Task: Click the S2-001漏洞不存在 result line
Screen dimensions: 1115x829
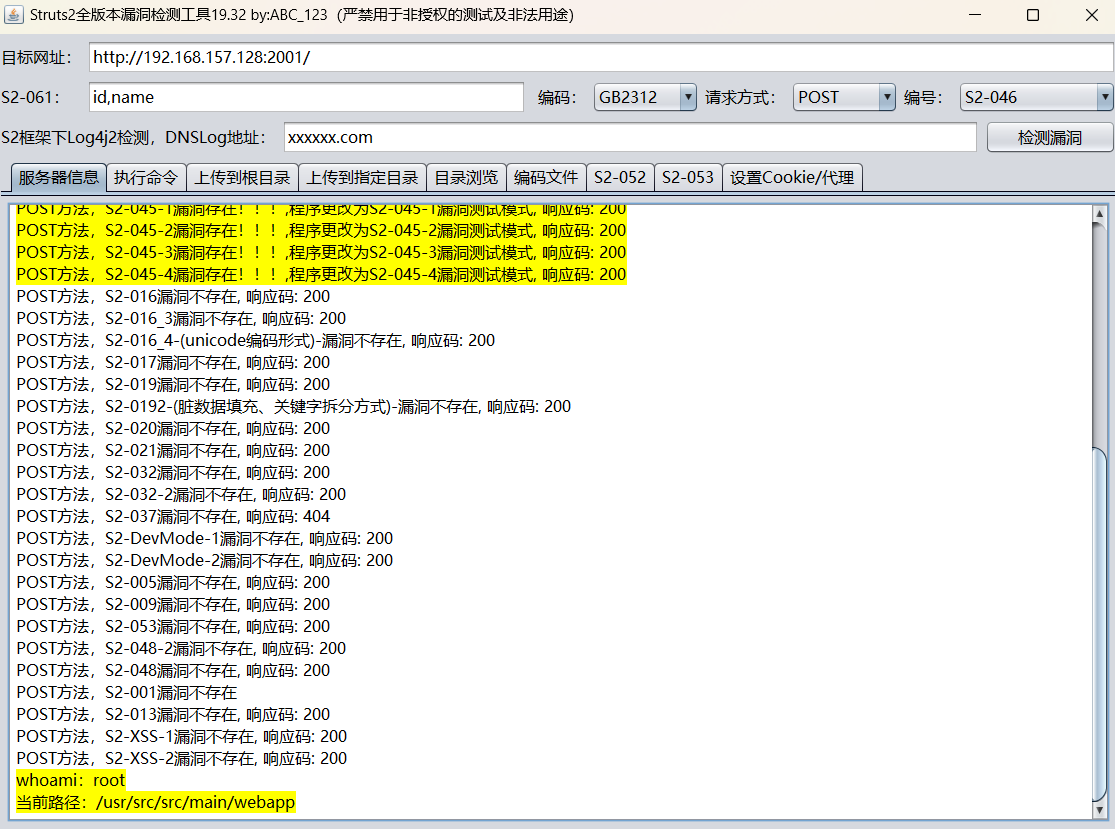Action: [x=127, y=693]
